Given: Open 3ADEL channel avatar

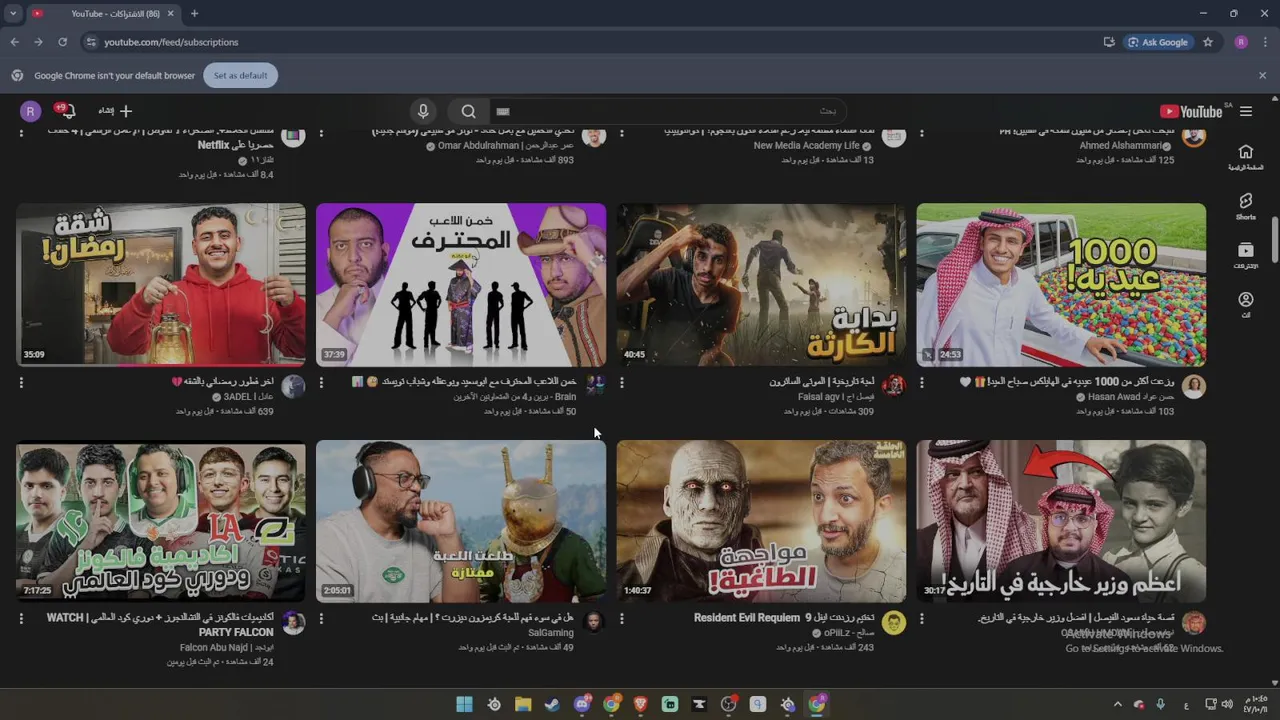Looking at the screenshot, I should point(293,387).
